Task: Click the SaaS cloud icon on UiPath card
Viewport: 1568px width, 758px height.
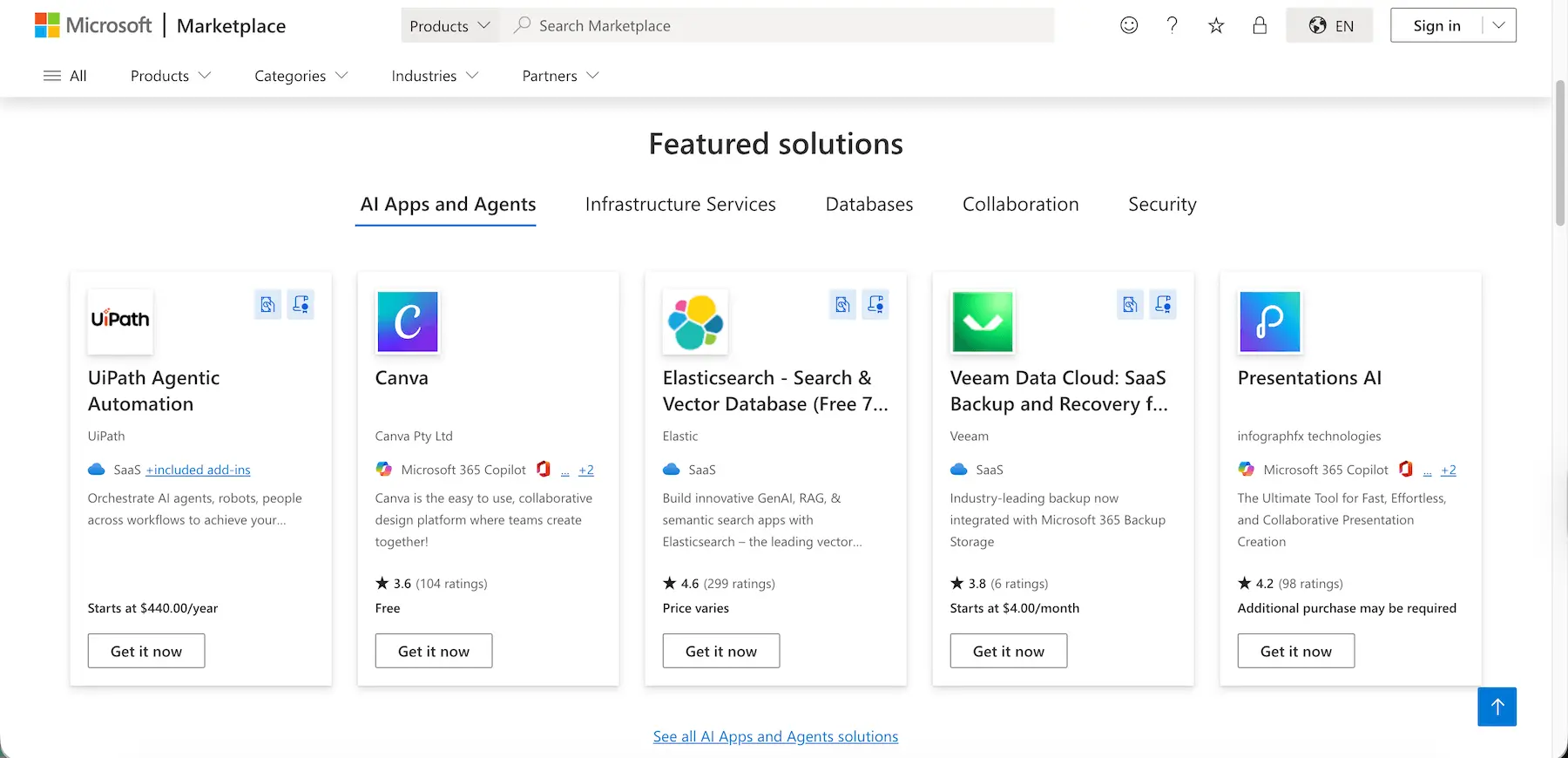Action: 97,469
